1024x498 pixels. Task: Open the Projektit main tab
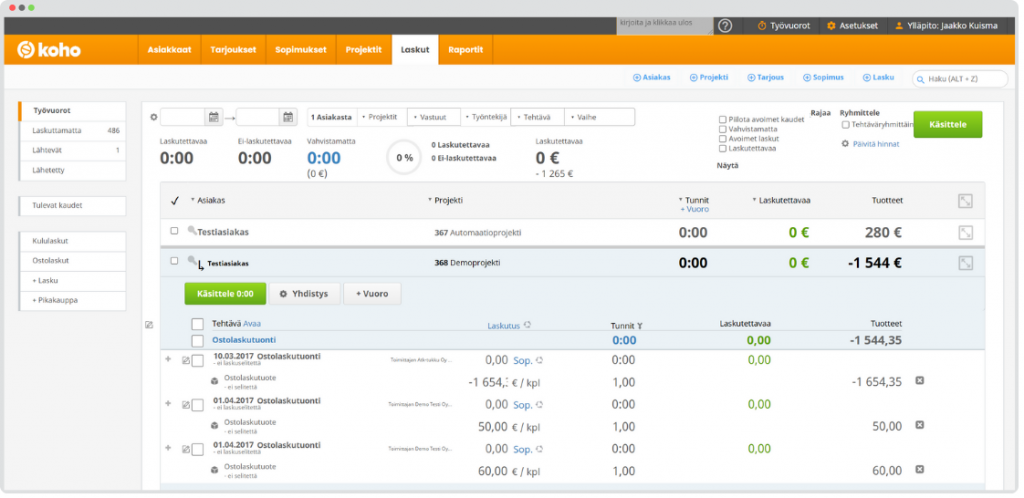point(364,50)
